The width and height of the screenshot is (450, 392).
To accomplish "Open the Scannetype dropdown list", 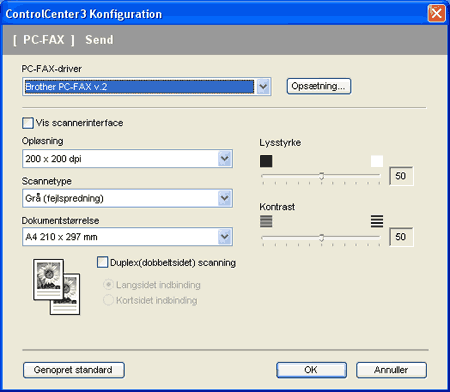I will (225, 198).
